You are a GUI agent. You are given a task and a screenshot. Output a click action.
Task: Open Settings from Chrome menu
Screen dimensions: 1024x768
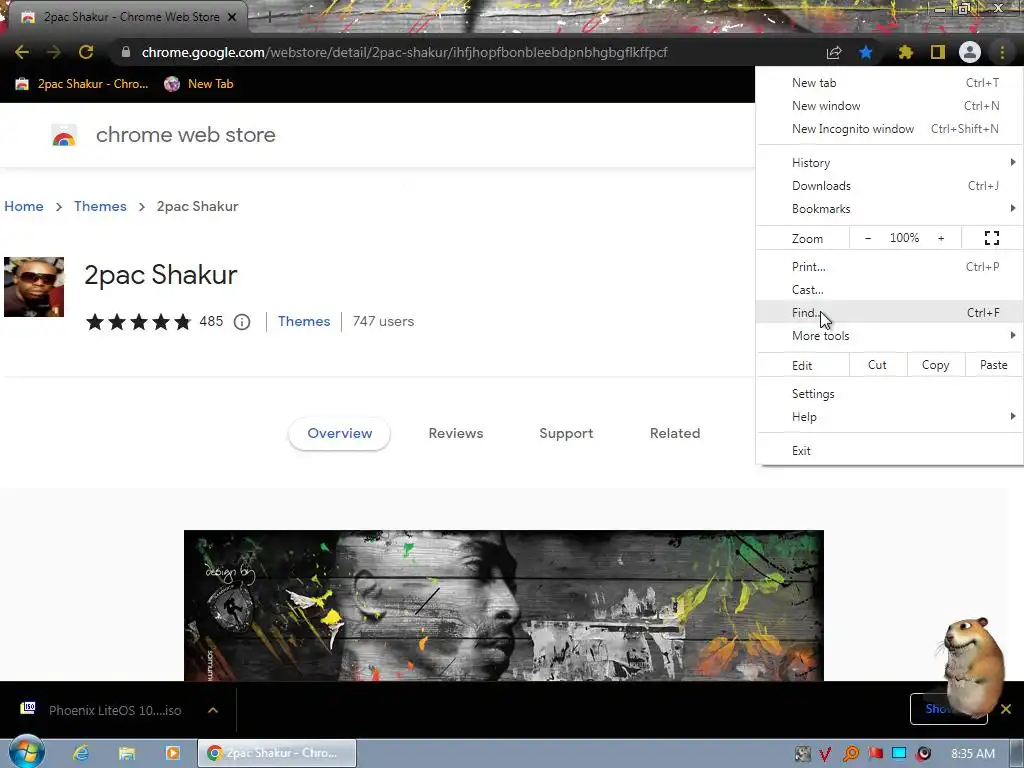pos(889,394)
